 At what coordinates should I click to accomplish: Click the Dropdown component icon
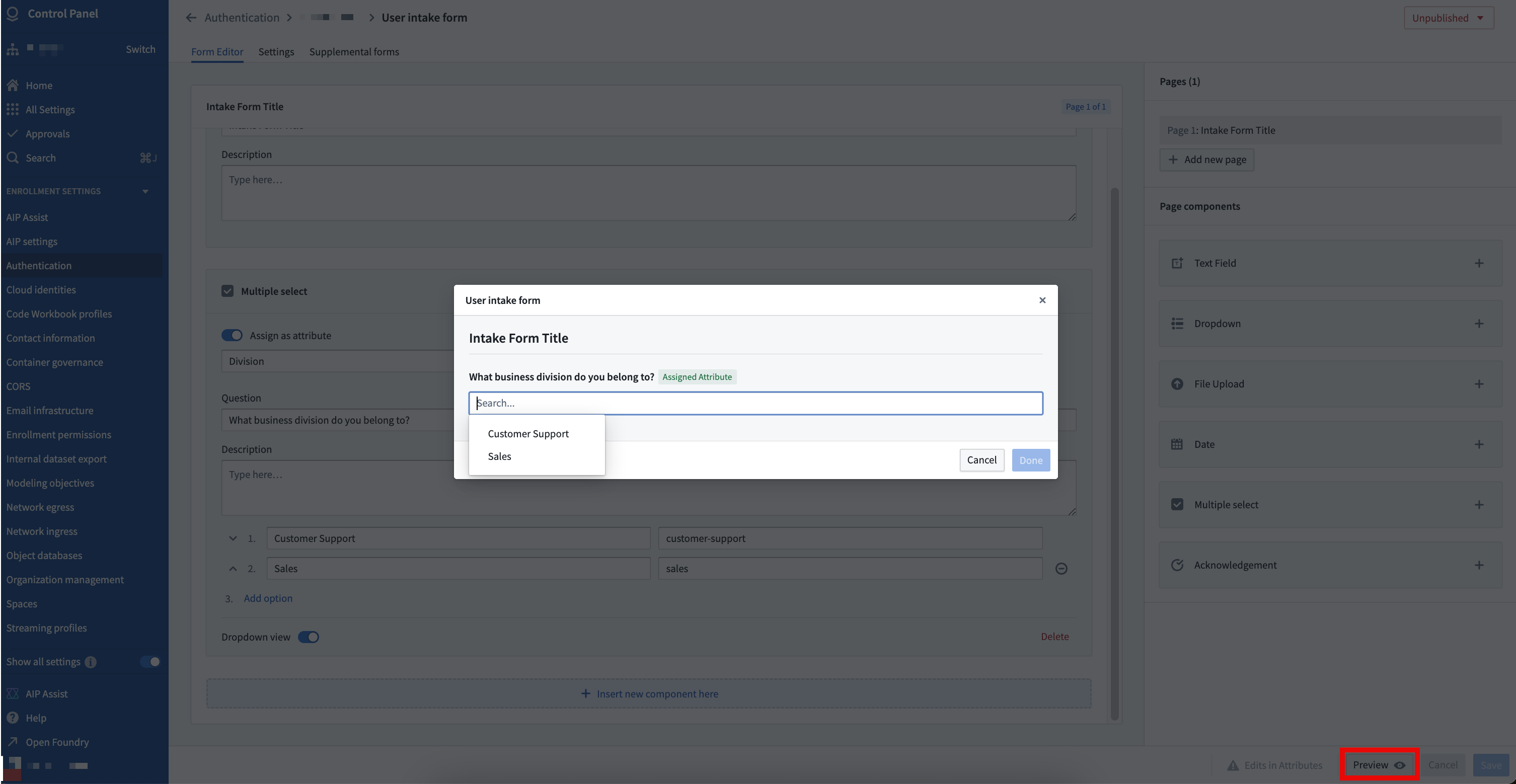tap(1178, 323)
